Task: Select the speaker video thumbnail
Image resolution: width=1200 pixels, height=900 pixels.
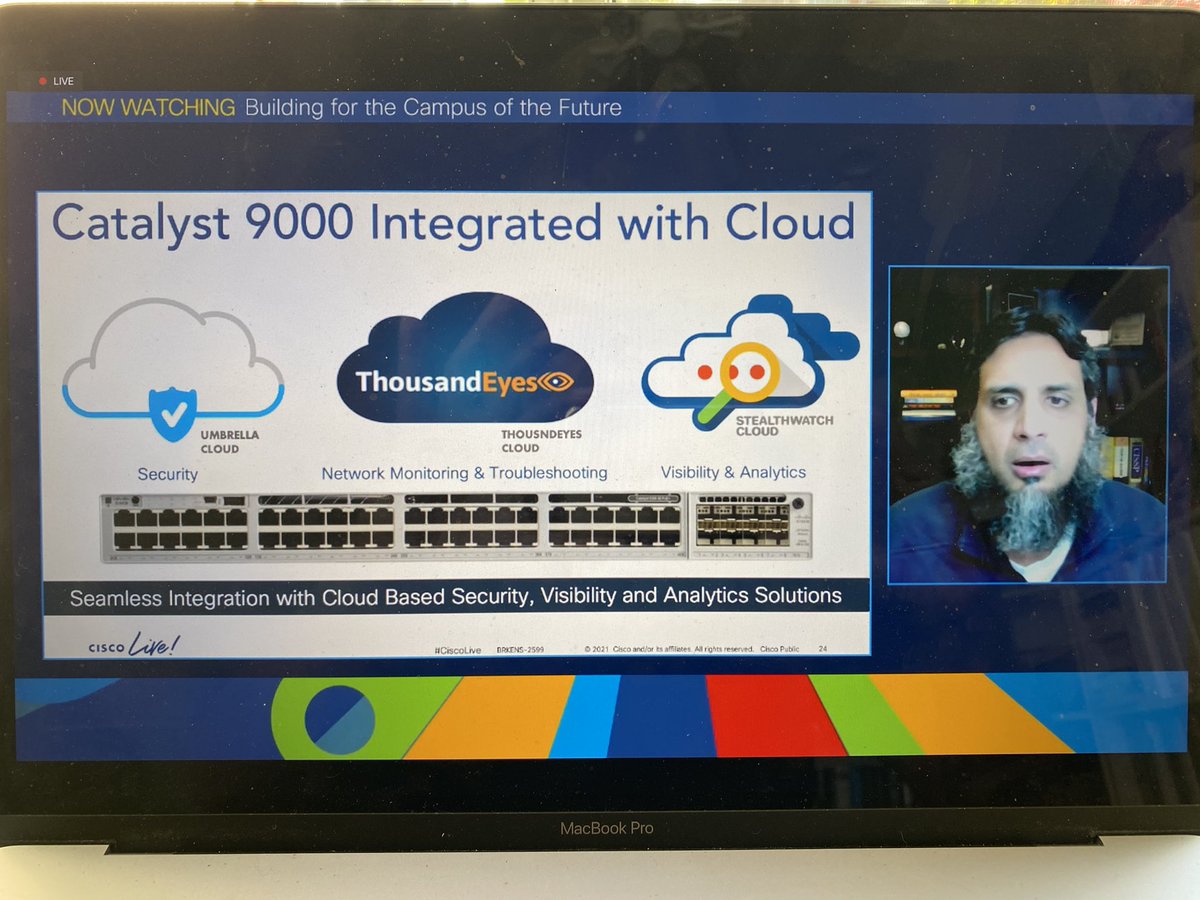Action: [1028, 424]
